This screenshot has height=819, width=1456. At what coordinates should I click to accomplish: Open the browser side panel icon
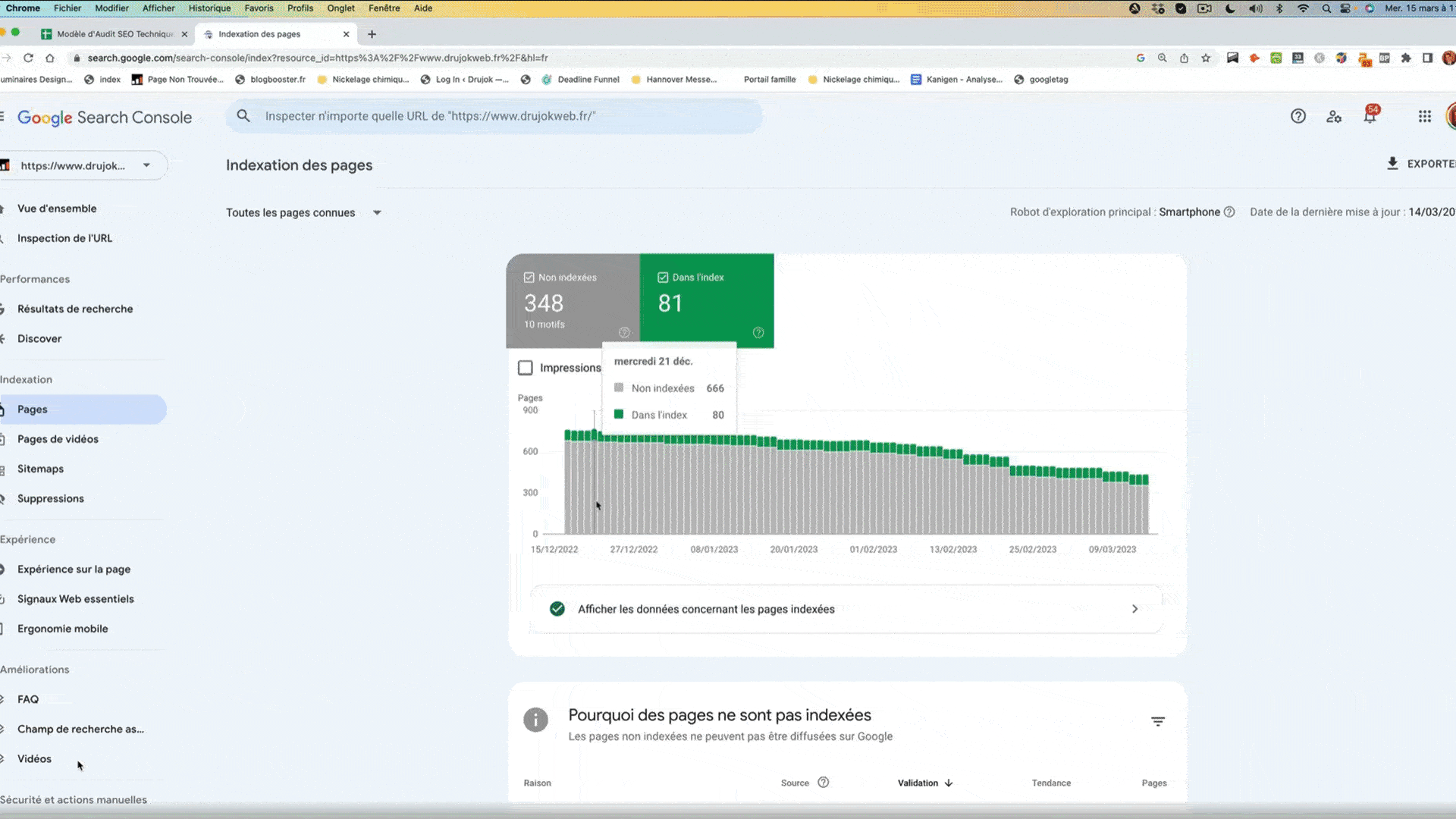[1428, 58]
